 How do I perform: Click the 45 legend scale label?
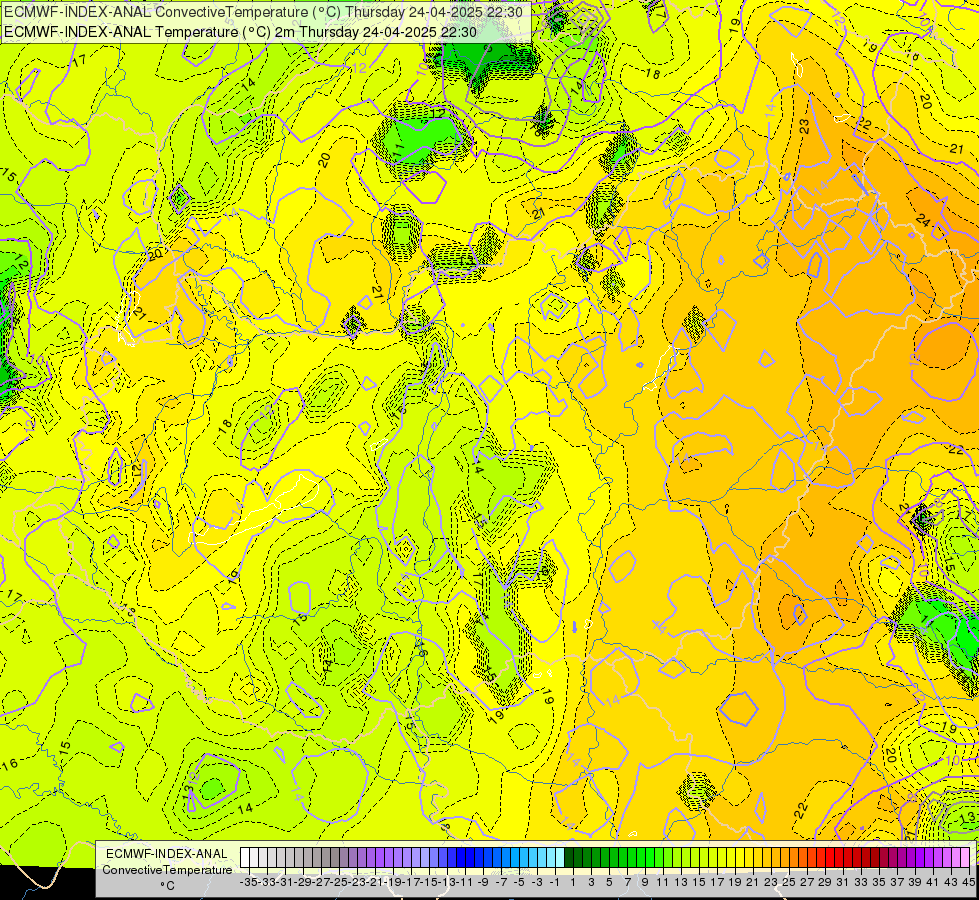pyautogui.click(x=968, y=883)
